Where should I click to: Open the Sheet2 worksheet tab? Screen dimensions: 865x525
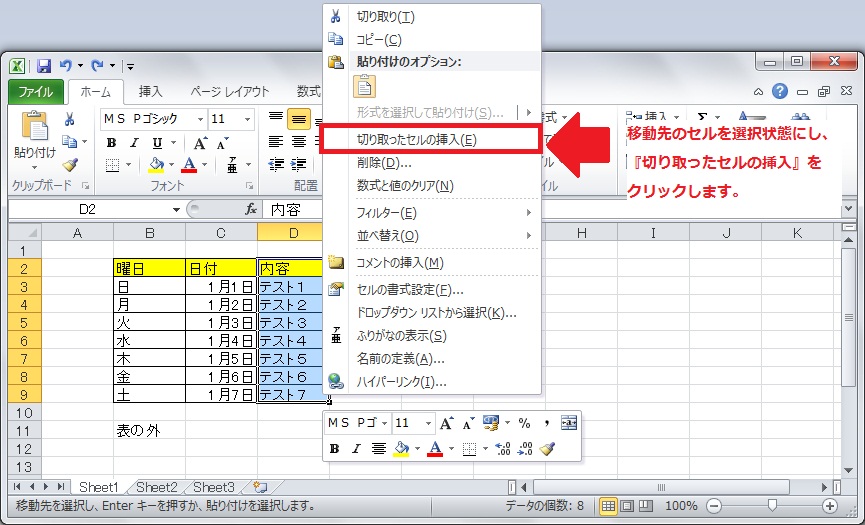[157, 487]
